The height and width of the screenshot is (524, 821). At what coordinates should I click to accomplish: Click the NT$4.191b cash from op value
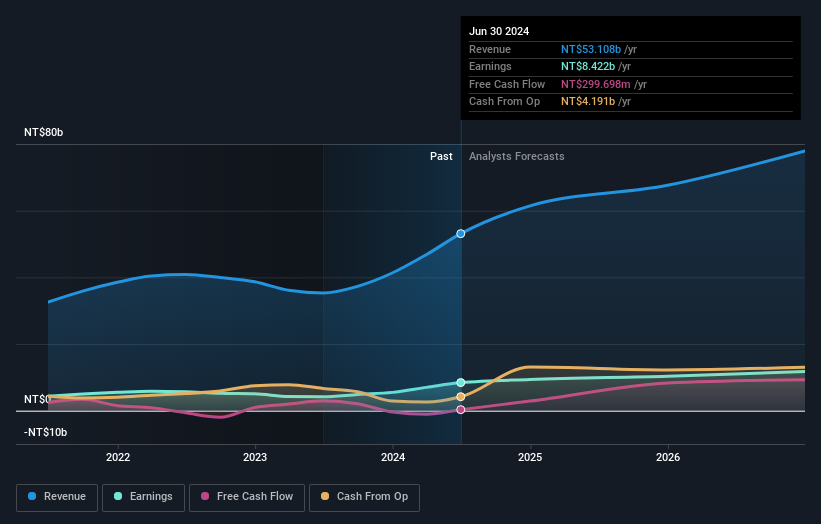(x=588, y=102)
